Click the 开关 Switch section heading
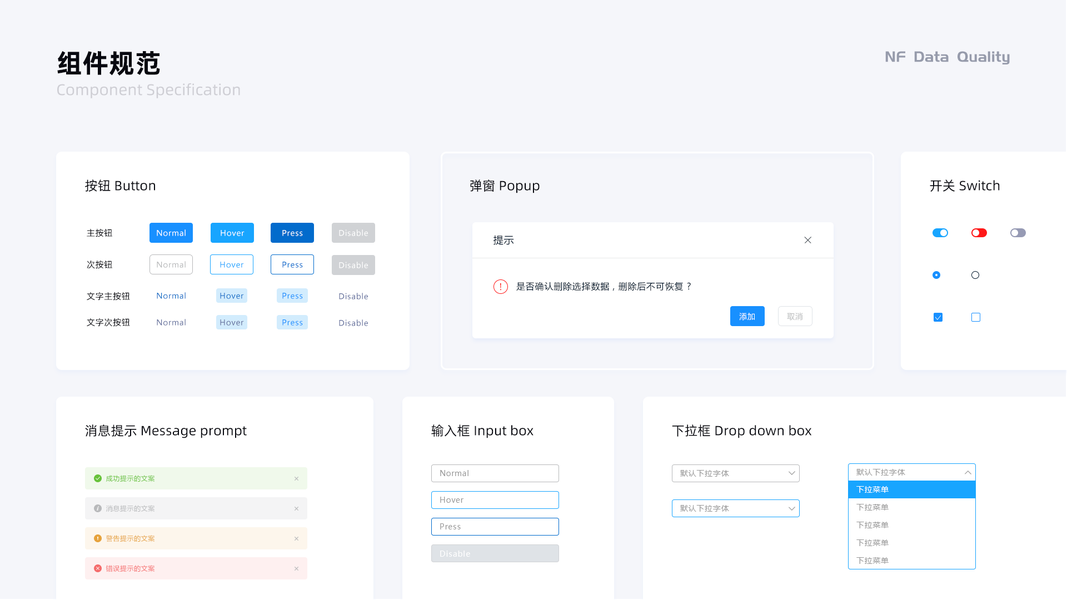Screen dimensions: 1067x600 [965, 186]
